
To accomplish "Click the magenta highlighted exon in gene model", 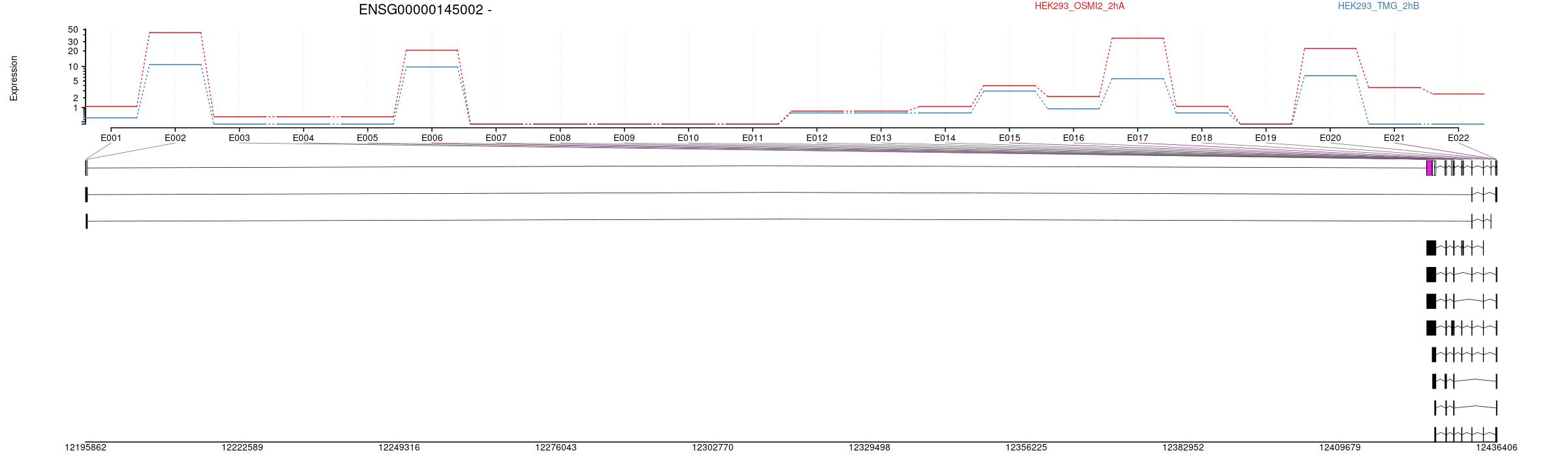I will click(x=1429, y=168).
